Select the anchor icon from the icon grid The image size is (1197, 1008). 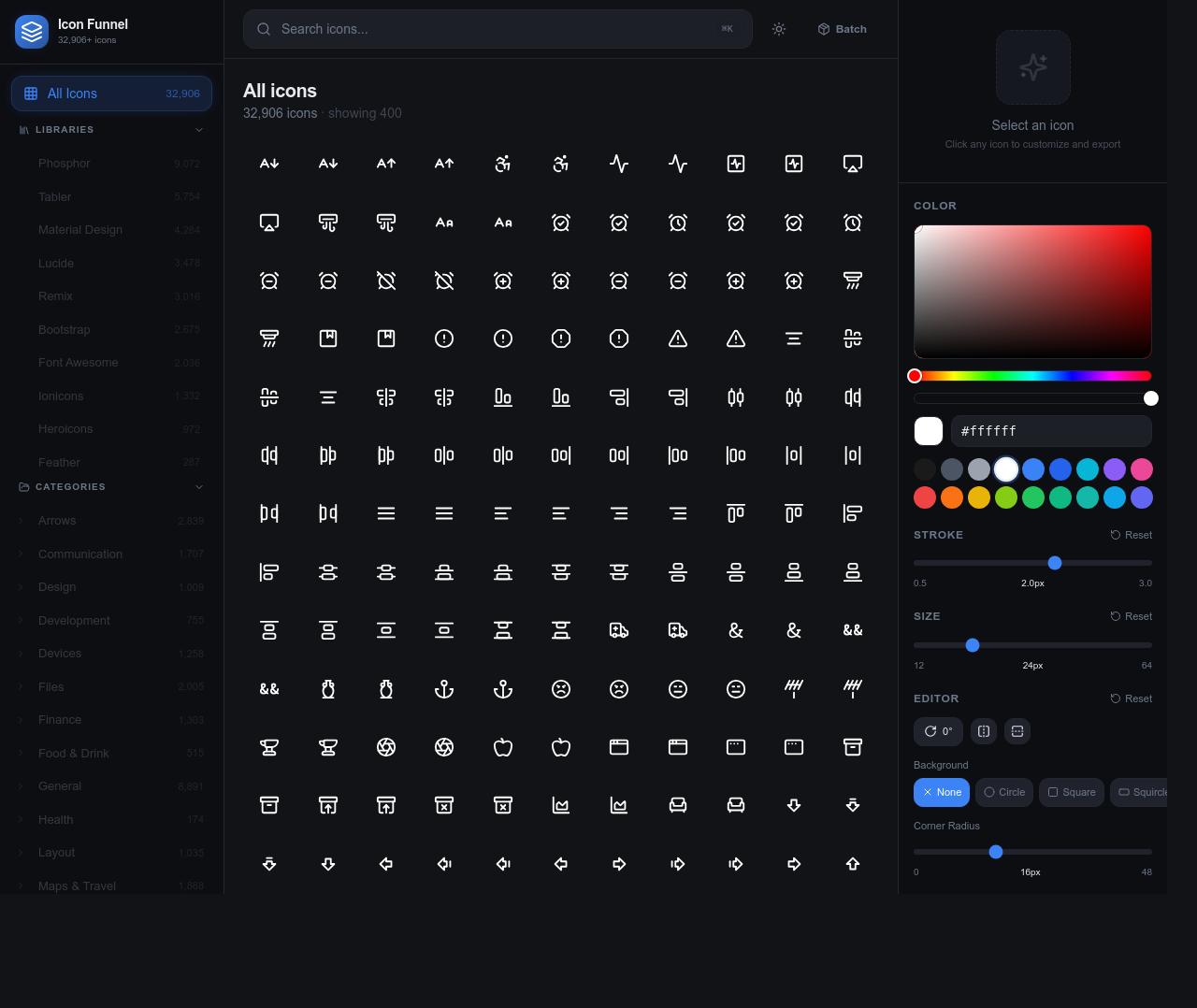[443, 689]
